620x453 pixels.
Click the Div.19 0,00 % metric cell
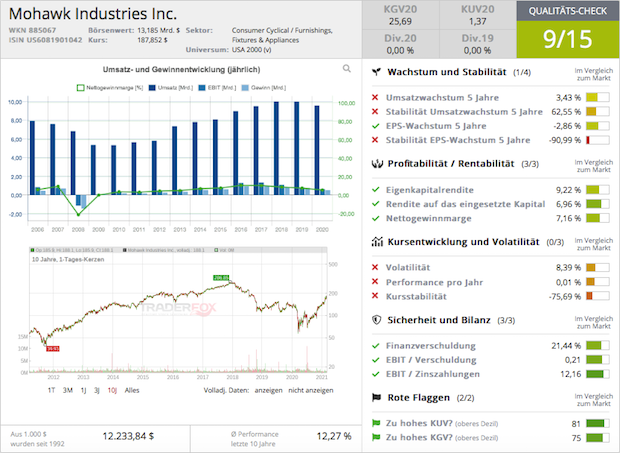(478, 44)
